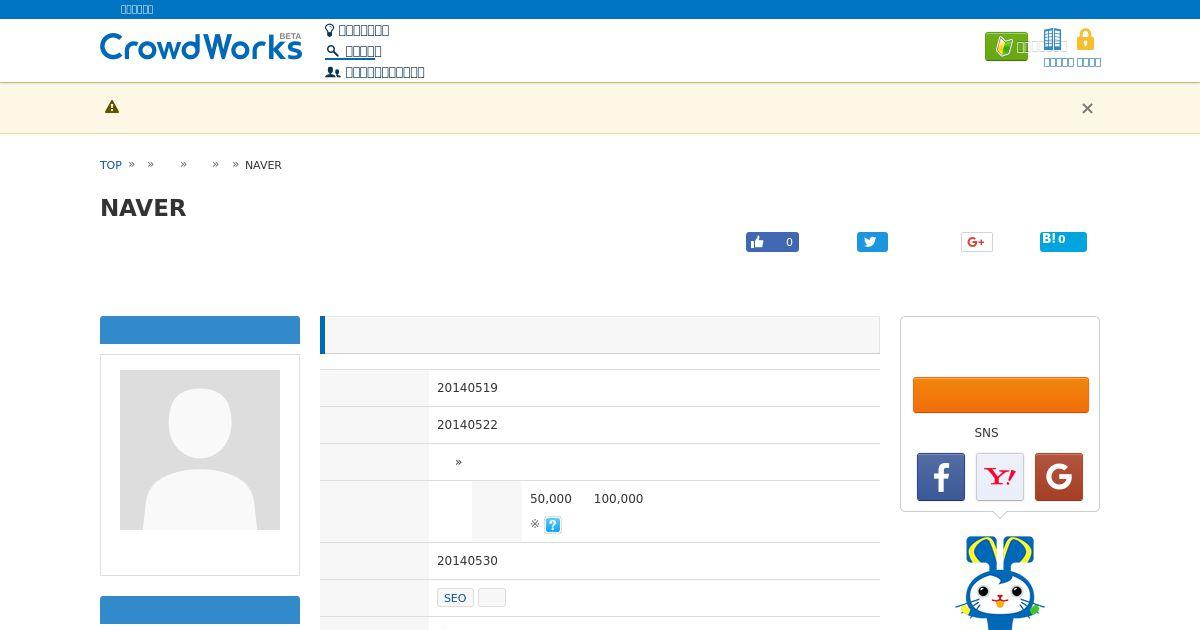Sign in with the Yahoo! Y! icon

pyautogui.click(x=1000, y=477)
